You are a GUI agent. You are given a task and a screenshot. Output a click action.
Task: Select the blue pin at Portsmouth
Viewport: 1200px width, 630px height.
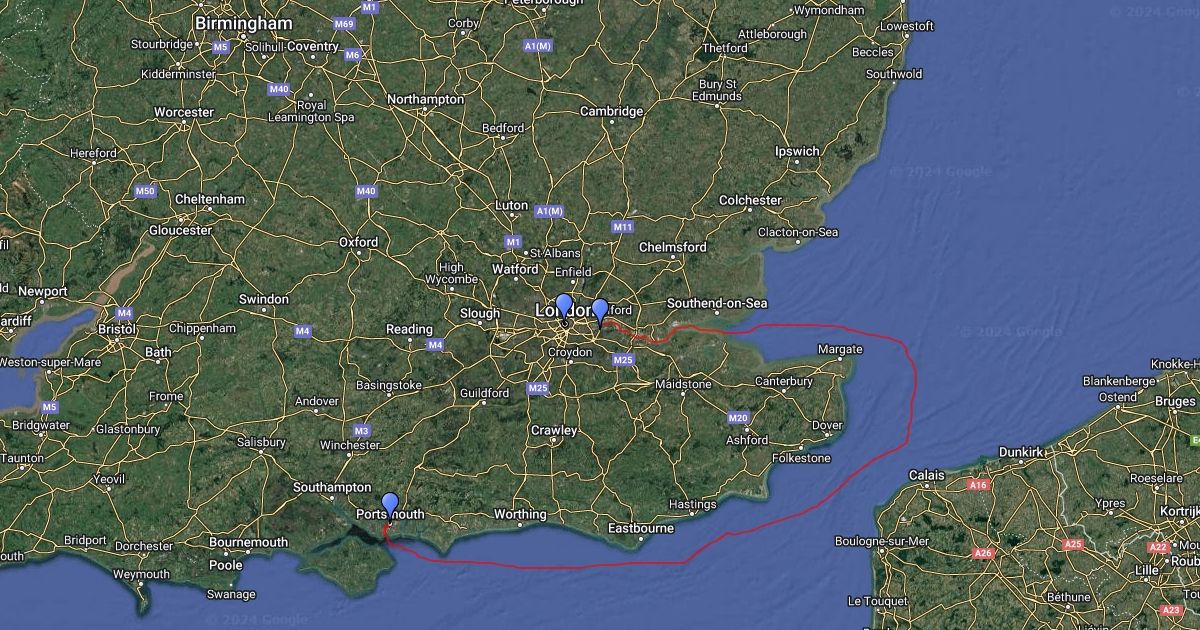click(390, 506)
